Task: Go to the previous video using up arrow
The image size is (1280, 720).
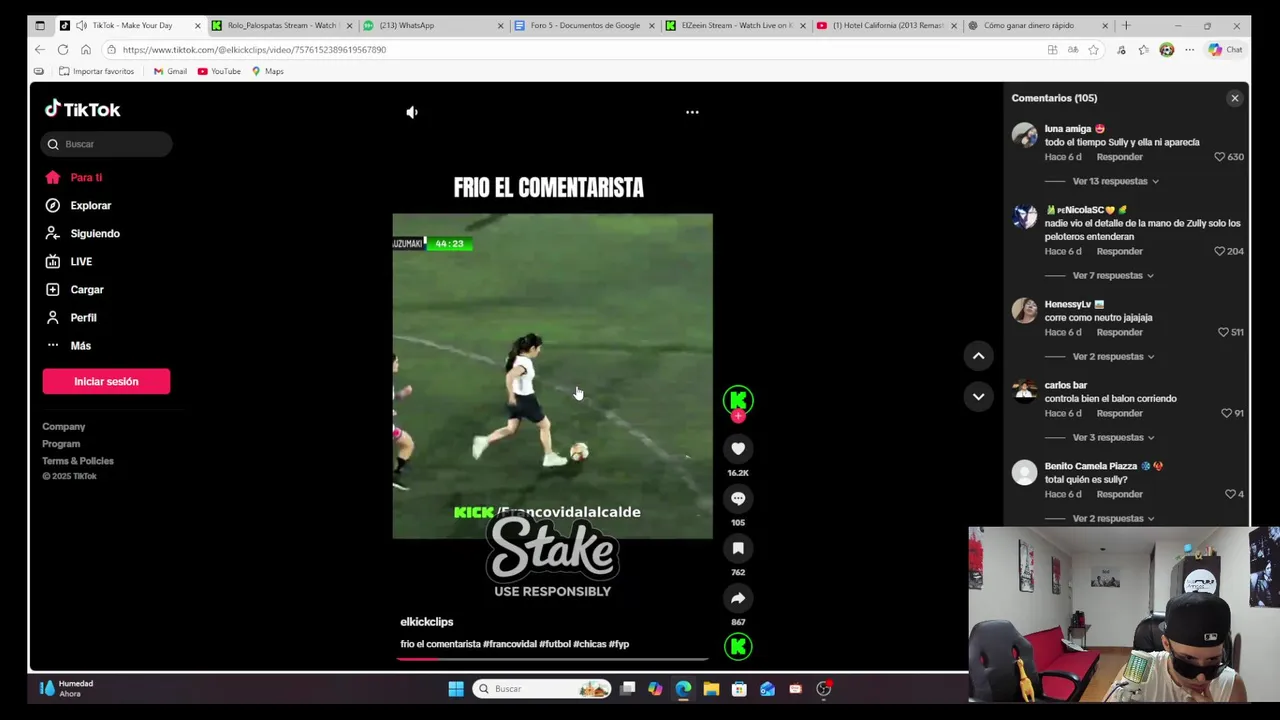Action: click(978, 356)
